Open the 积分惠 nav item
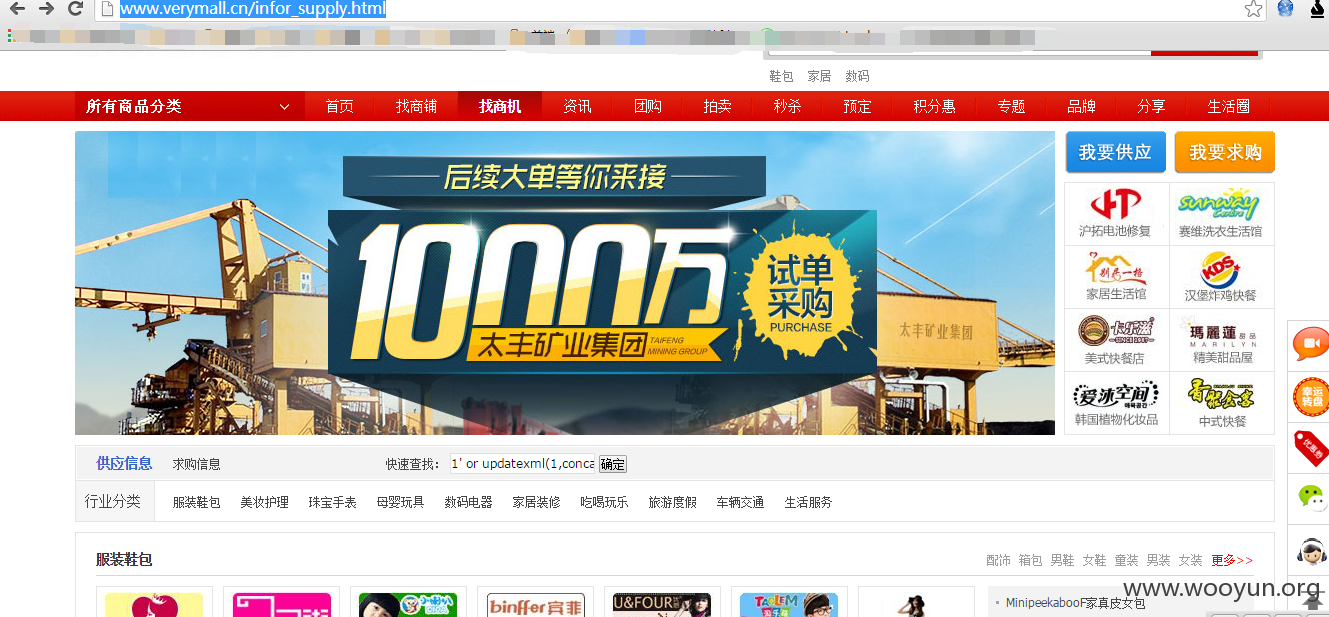The width and height of the screenshot is (1329, 617). click(x=934, y=106)
